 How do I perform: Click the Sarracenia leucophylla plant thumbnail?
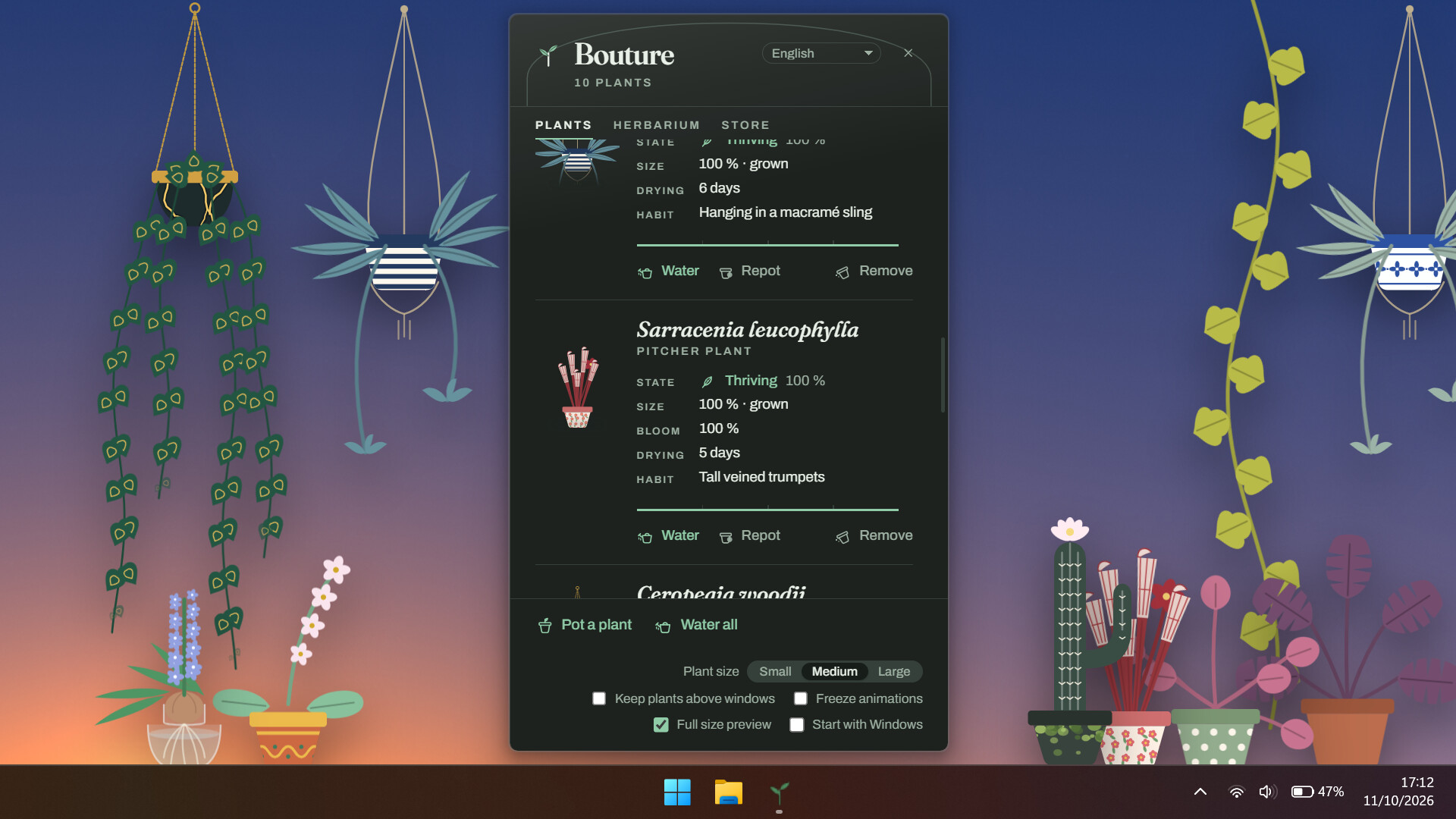tap(578, 388)
